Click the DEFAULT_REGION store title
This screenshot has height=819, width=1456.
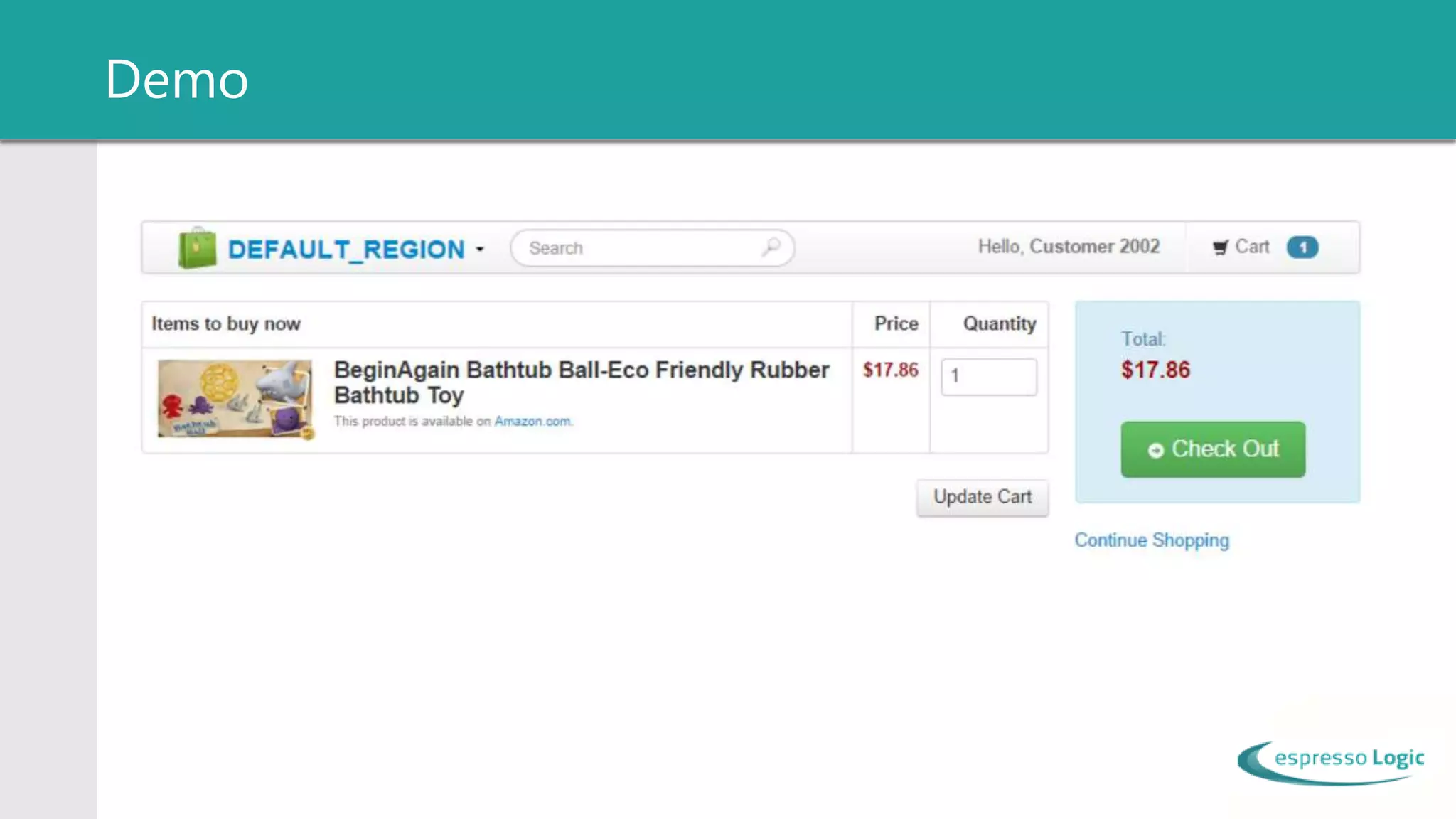pyautogui.click(x=346, y=250)
